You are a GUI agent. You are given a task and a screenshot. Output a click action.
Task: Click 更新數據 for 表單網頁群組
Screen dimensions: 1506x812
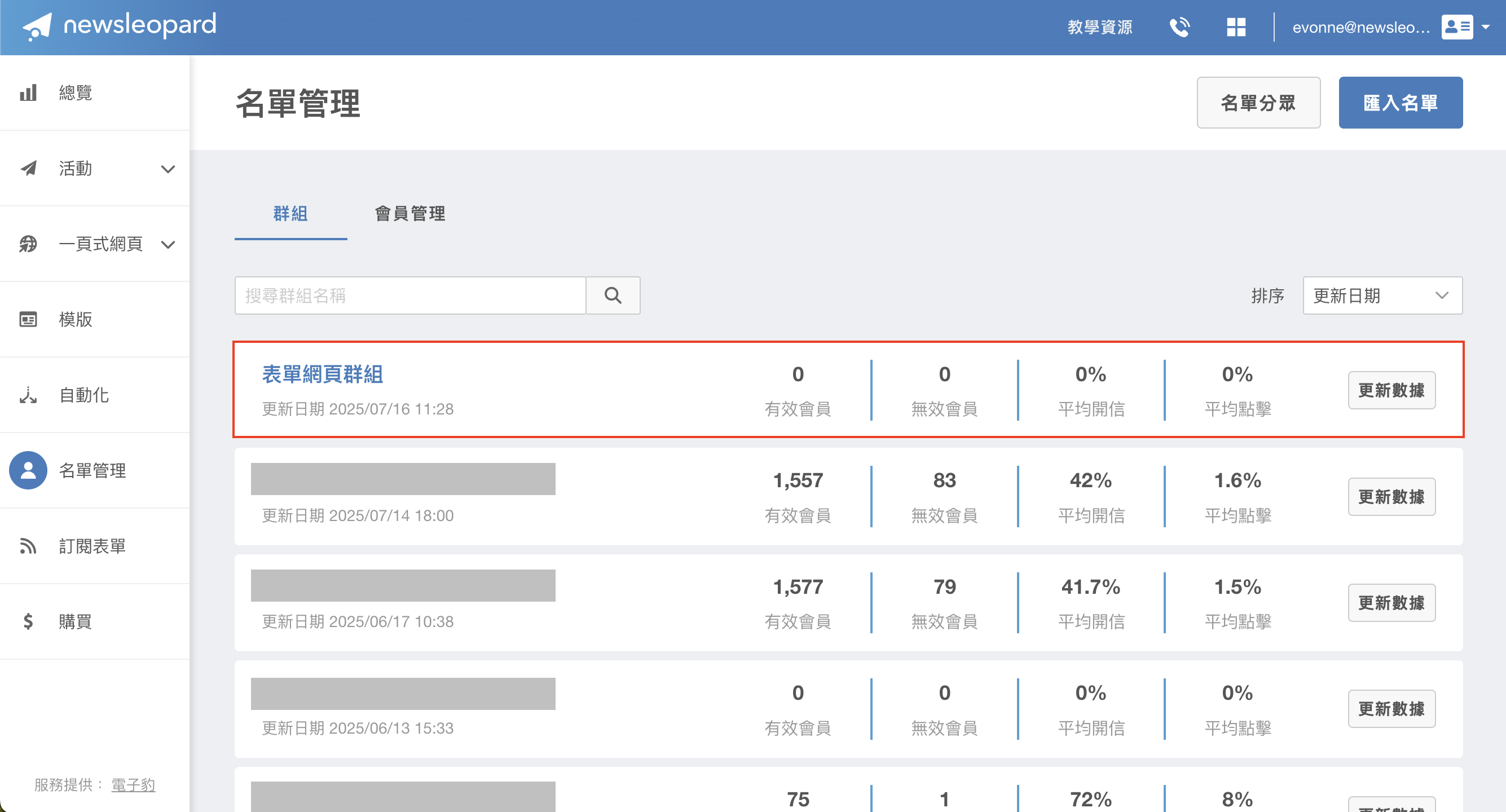(x=1391, y=391)
